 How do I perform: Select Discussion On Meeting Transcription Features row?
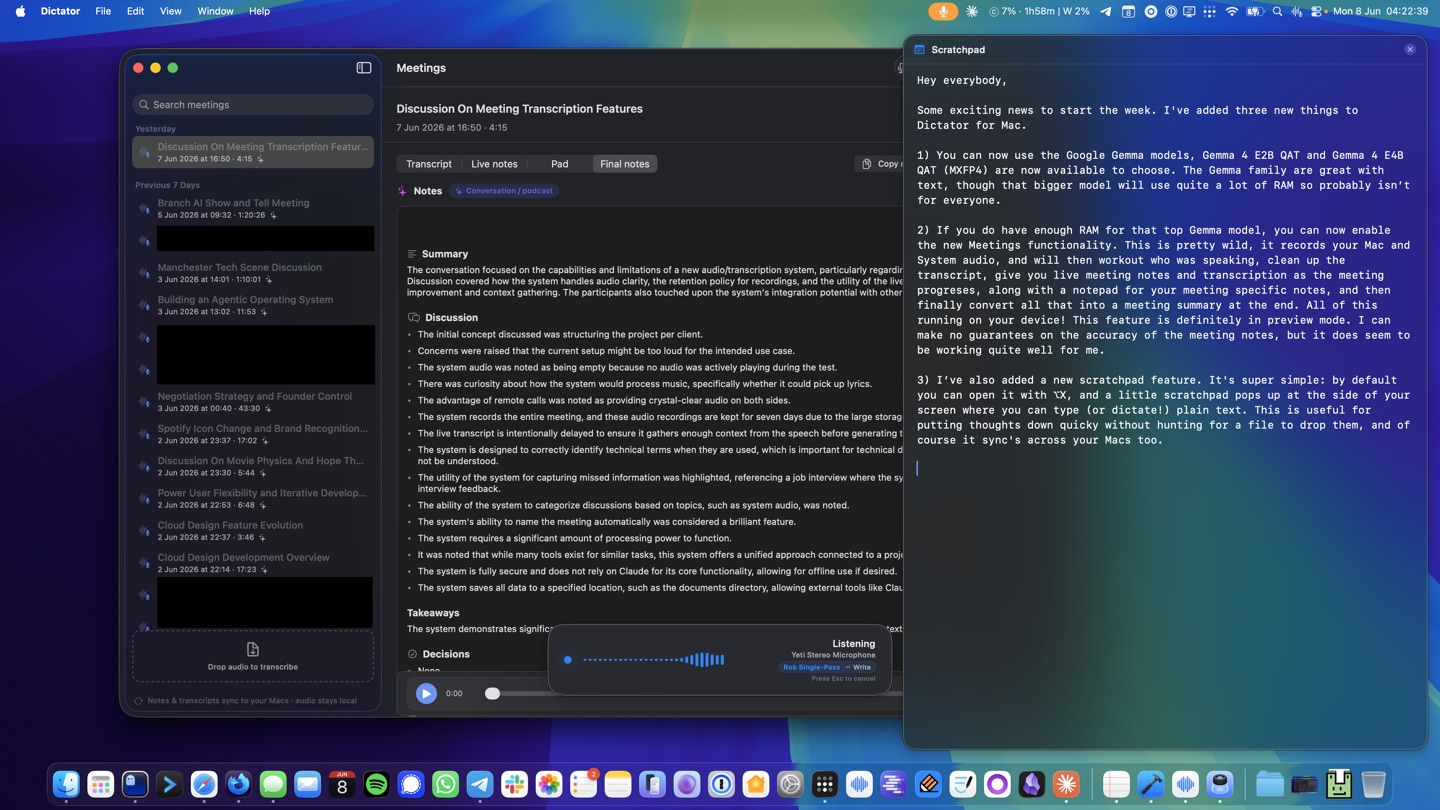253,152
